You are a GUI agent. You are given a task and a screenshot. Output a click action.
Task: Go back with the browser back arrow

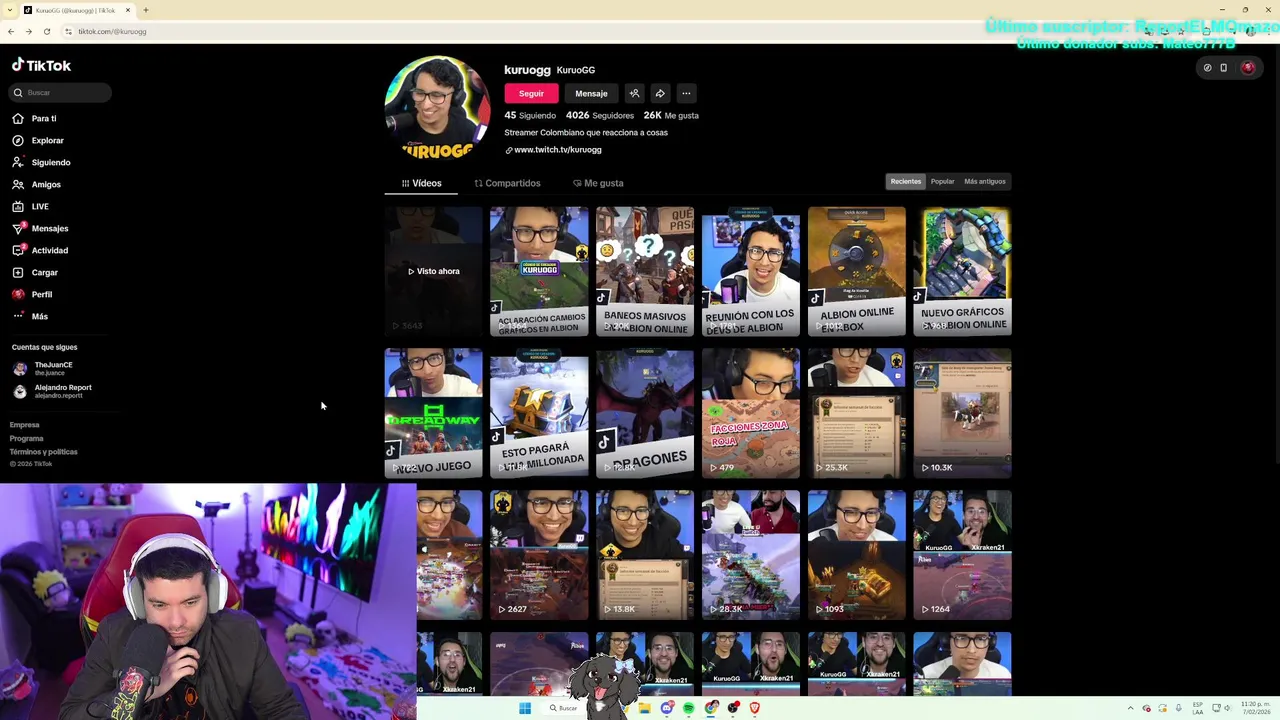(x=11, y=31)
